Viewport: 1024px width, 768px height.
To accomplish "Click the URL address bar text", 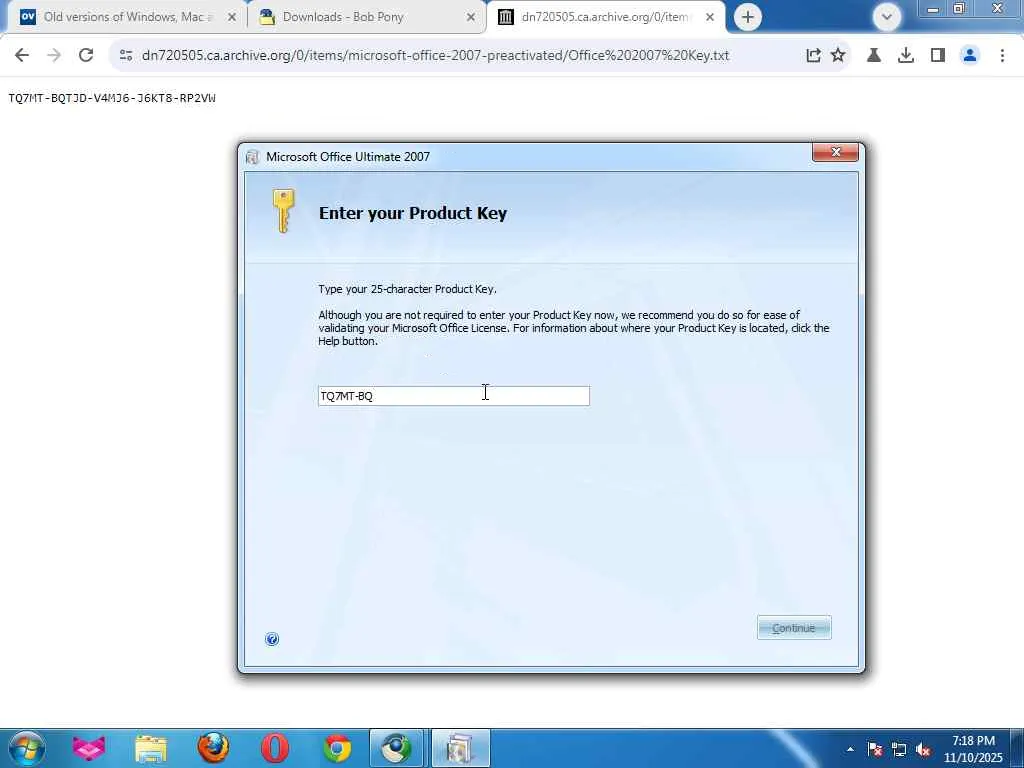I will [x=435, y=56].
